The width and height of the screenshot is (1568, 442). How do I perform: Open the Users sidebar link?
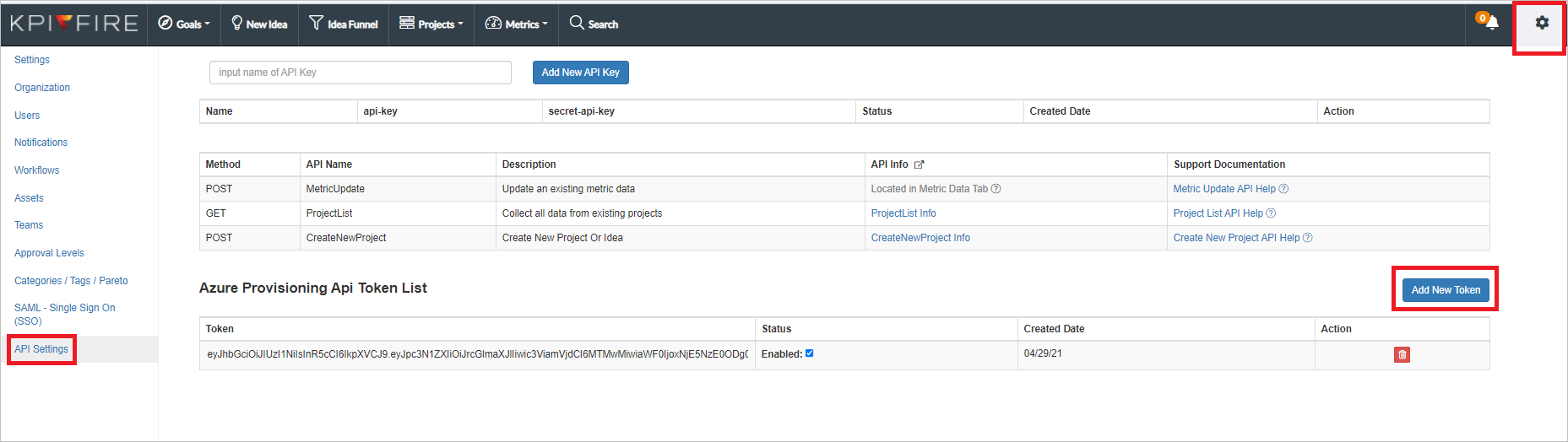(27, 116)
